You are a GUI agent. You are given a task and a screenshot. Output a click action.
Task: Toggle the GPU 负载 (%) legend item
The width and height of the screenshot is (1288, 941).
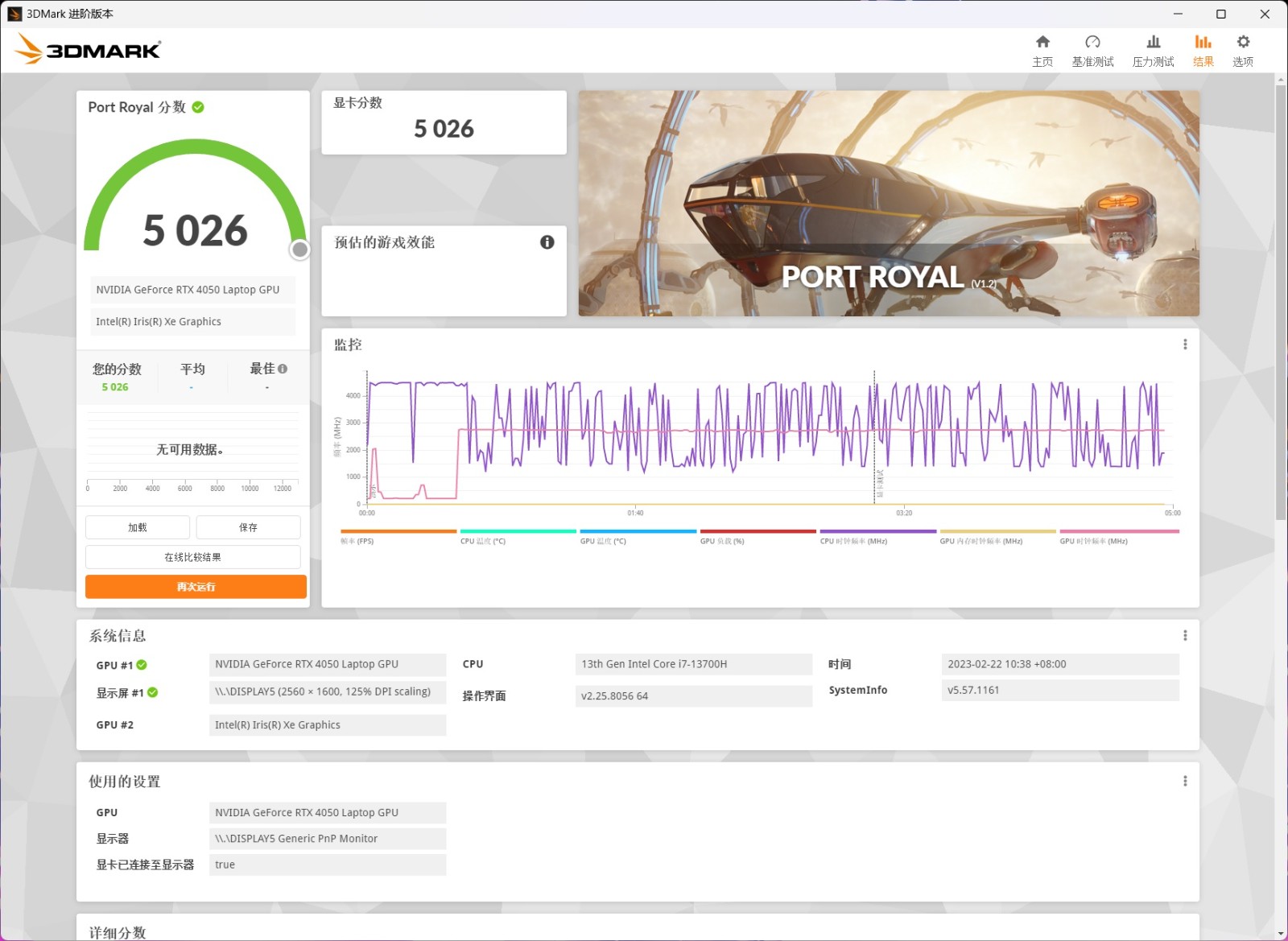(x=758, y=537)
